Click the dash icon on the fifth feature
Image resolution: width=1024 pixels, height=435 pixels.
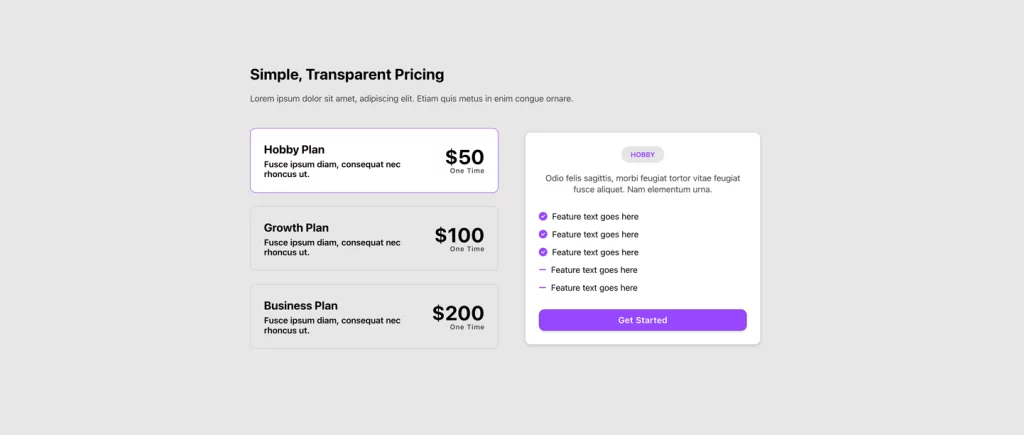pos(543,288)
